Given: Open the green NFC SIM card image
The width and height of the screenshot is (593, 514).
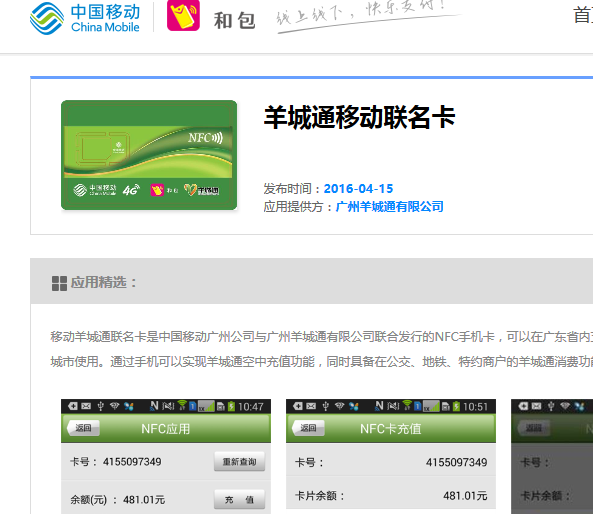Looking at the screenshot, I should (x=149, y=155).
